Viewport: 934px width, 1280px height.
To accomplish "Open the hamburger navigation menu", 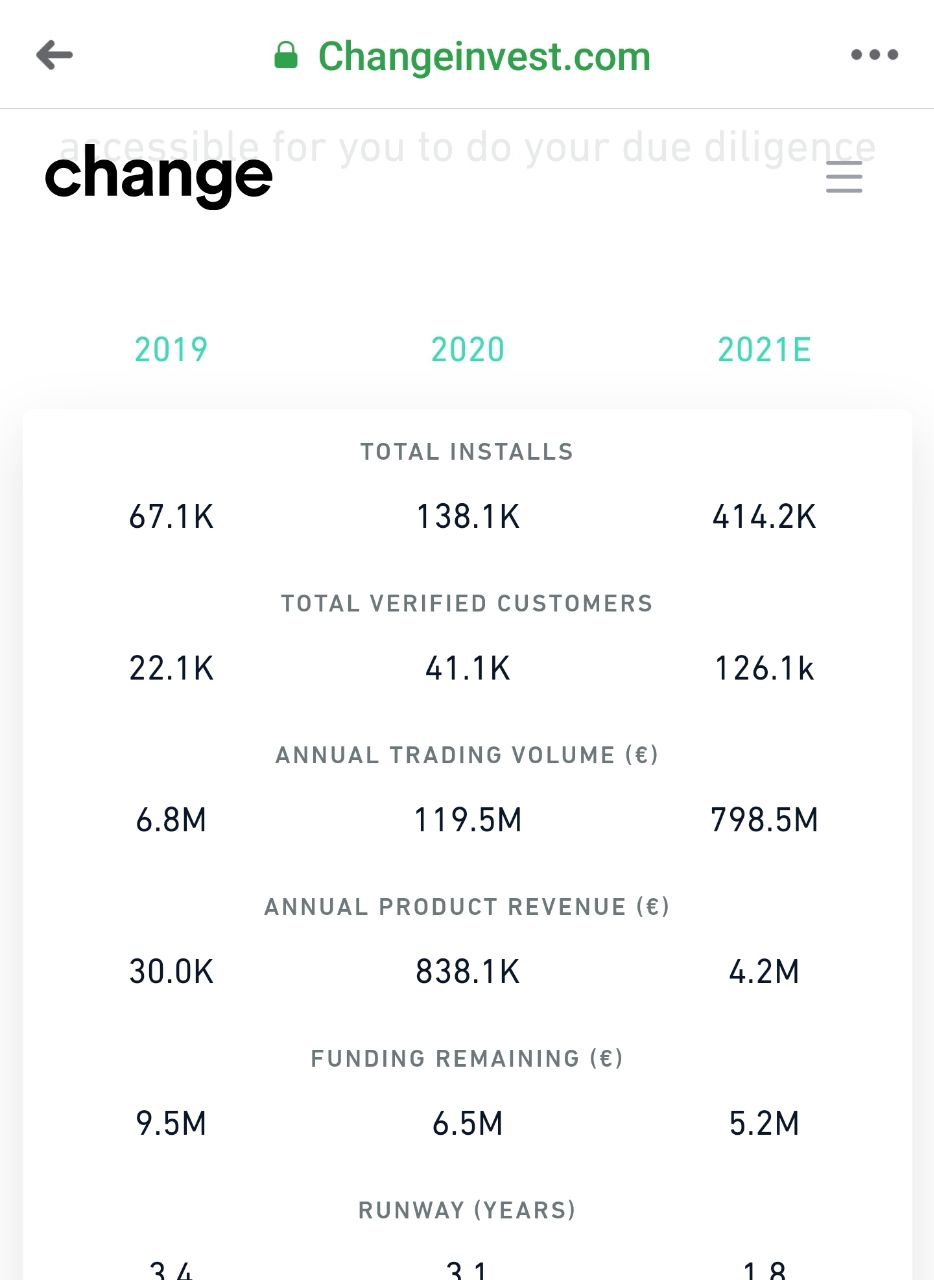I will (844, 179).
